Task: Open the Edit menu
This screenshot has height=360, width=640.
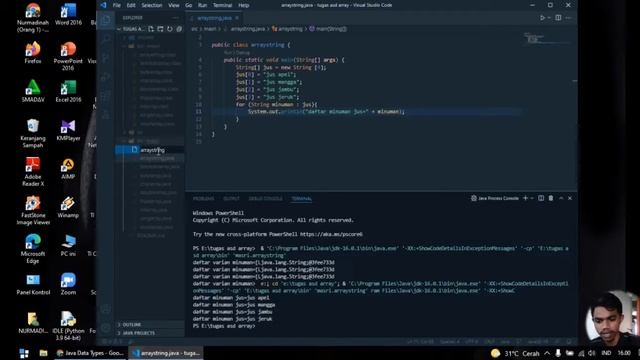Action: tap(131, 5)
